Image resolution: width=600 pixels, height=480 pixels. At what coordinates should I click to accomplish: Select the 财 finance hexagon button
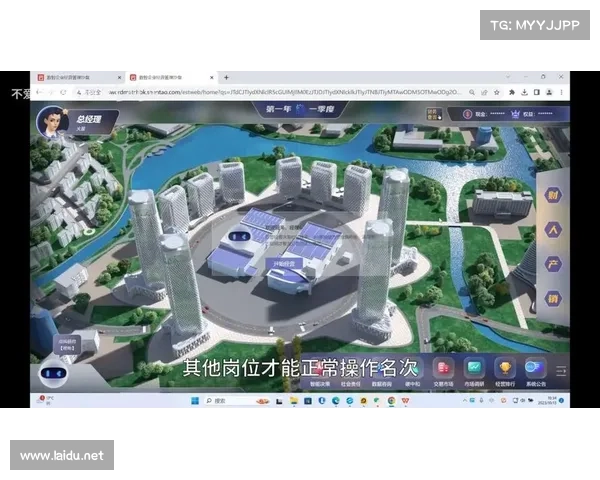[x=553, y=195]
